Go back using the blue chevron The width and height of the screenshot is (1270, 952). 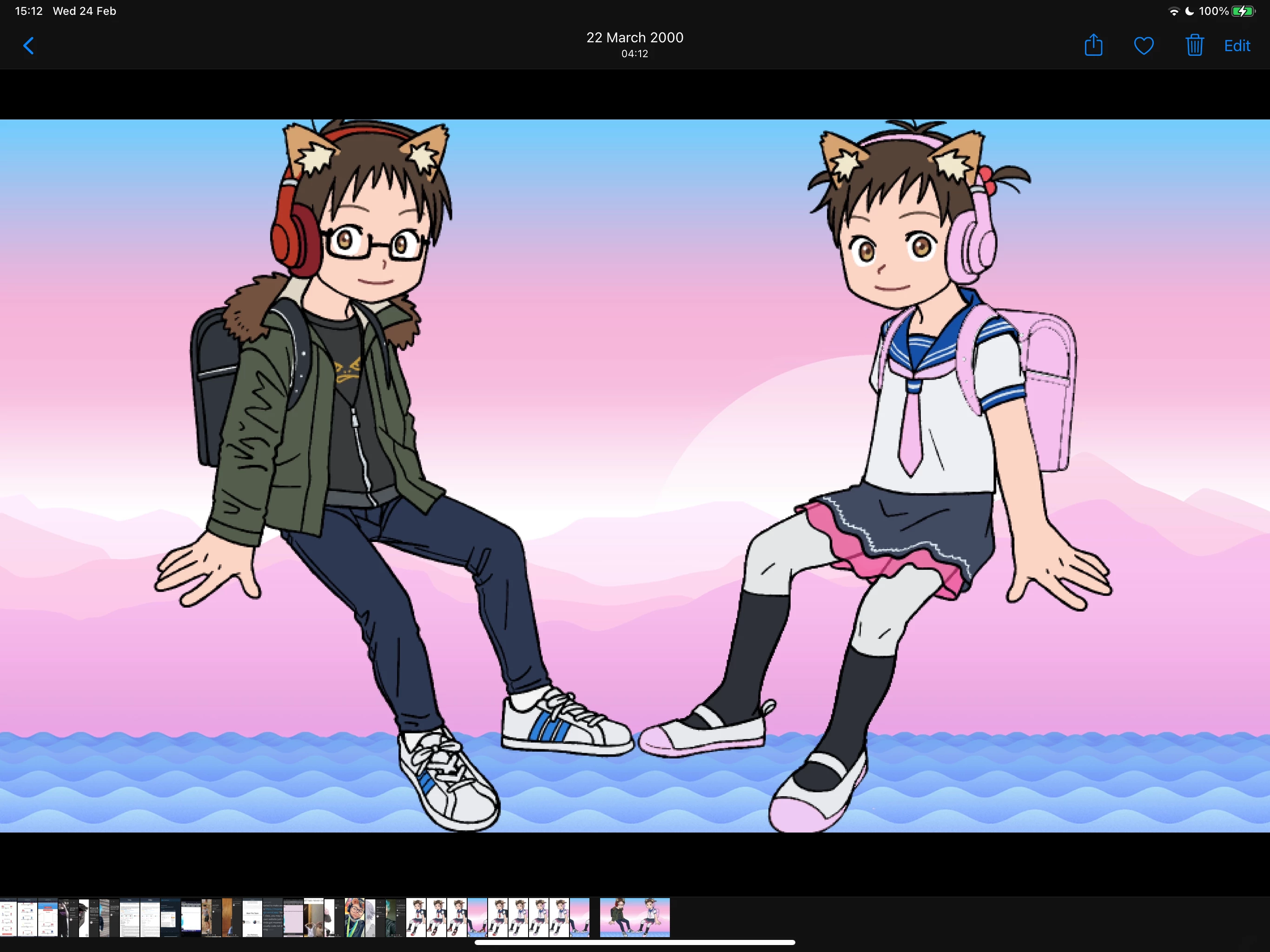coord(29,46)
